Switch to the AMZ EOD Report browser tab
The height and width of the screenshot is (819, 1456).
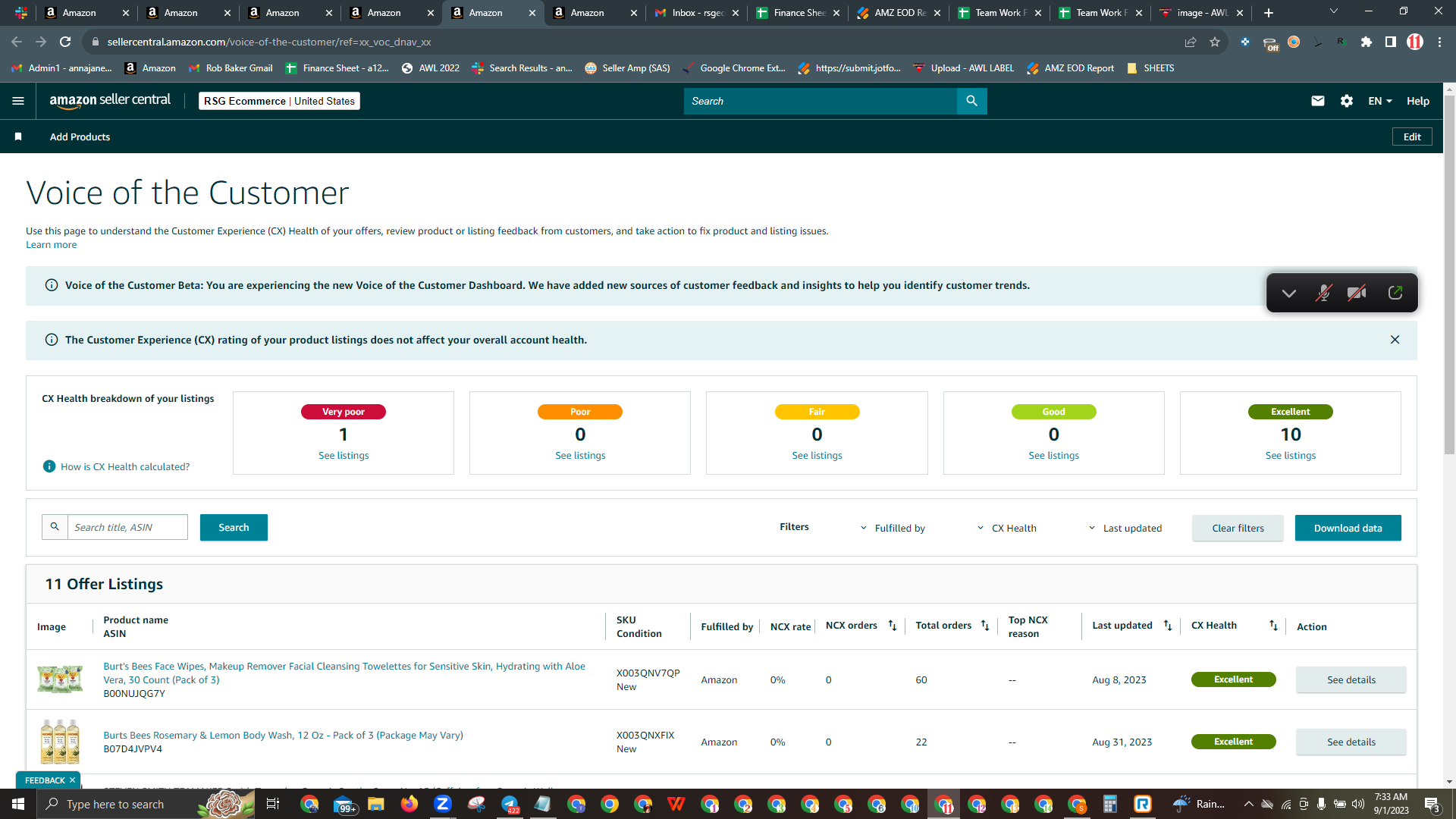tap(899, 13)
